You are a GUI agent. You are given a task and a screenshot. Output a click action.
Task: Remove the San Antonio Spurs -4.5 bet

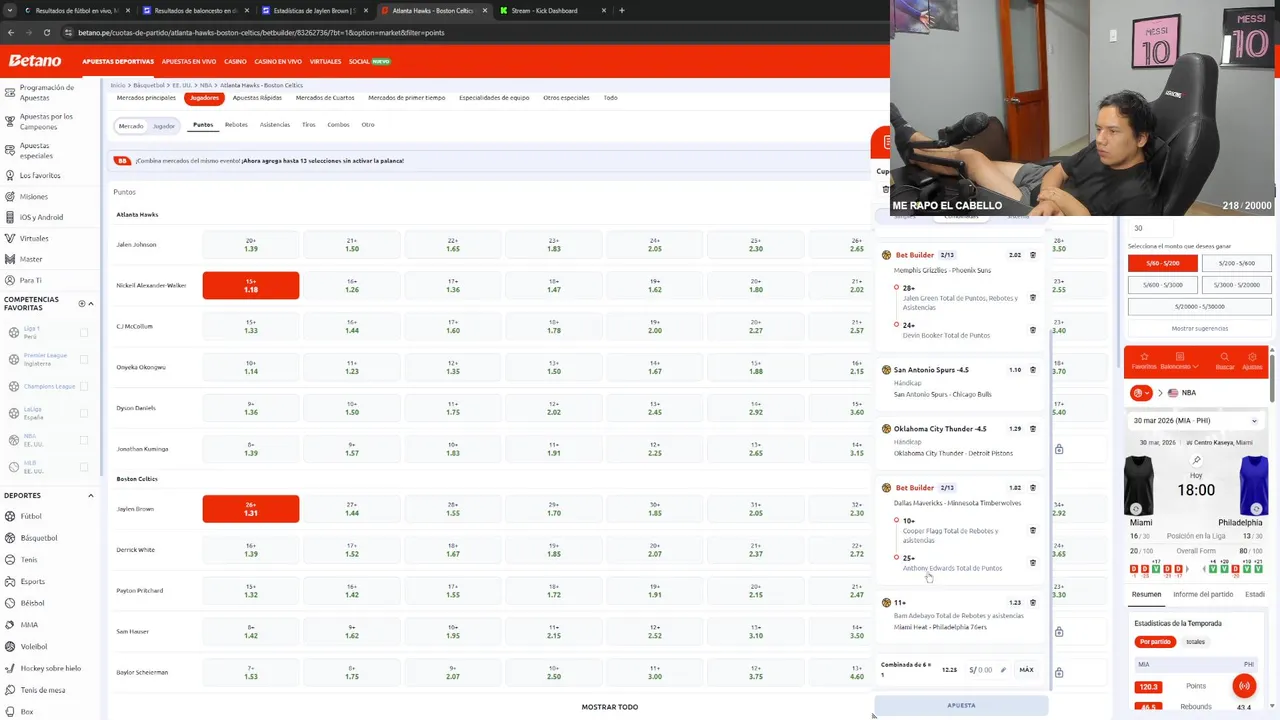tap(1033, 370)
